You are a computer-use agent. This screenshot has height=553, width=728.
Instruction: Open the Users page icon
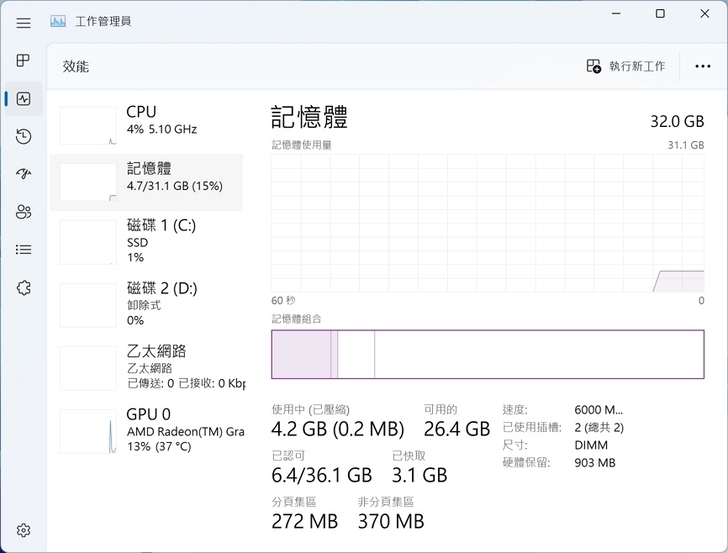(24, 212)
